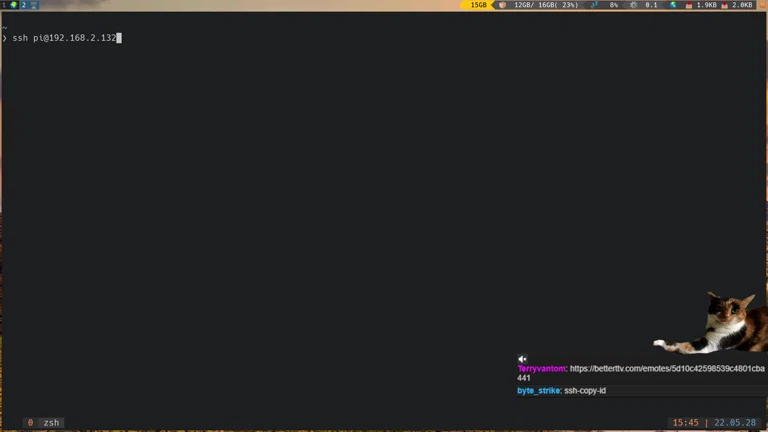
Task: Click the globe network icon in status bar
Action: click(x=673, y=5)
